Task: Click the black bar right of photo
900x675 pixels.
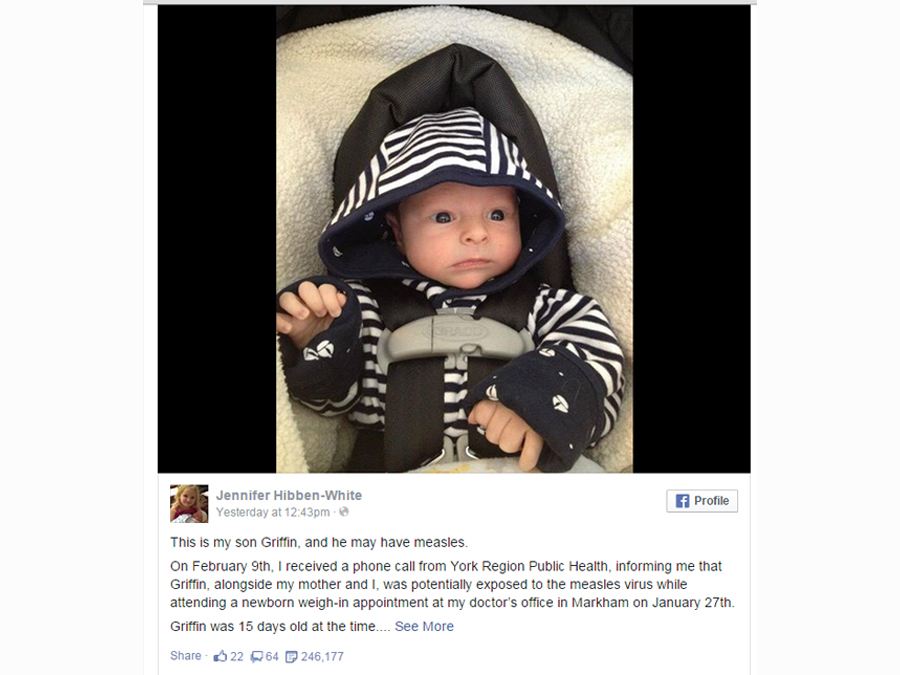Action: coord(692,239)
